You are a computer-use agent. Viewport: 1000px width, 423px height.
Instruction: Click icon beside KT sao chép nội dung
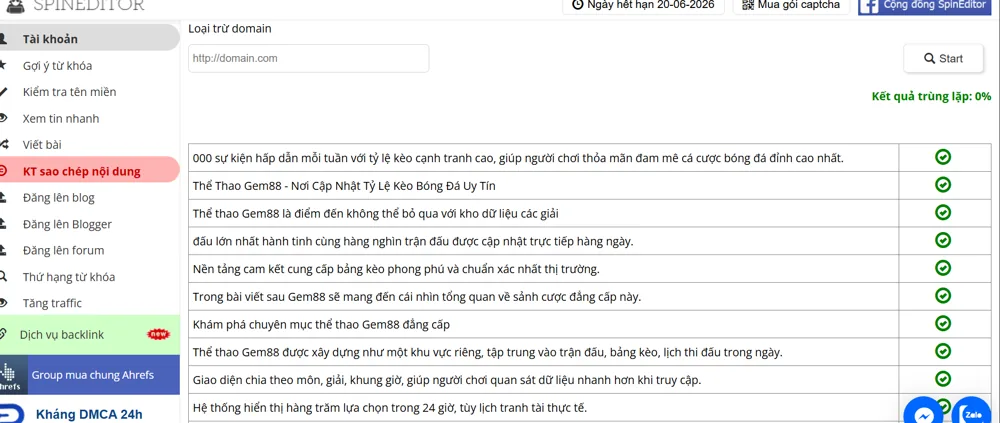coord(3,171)
